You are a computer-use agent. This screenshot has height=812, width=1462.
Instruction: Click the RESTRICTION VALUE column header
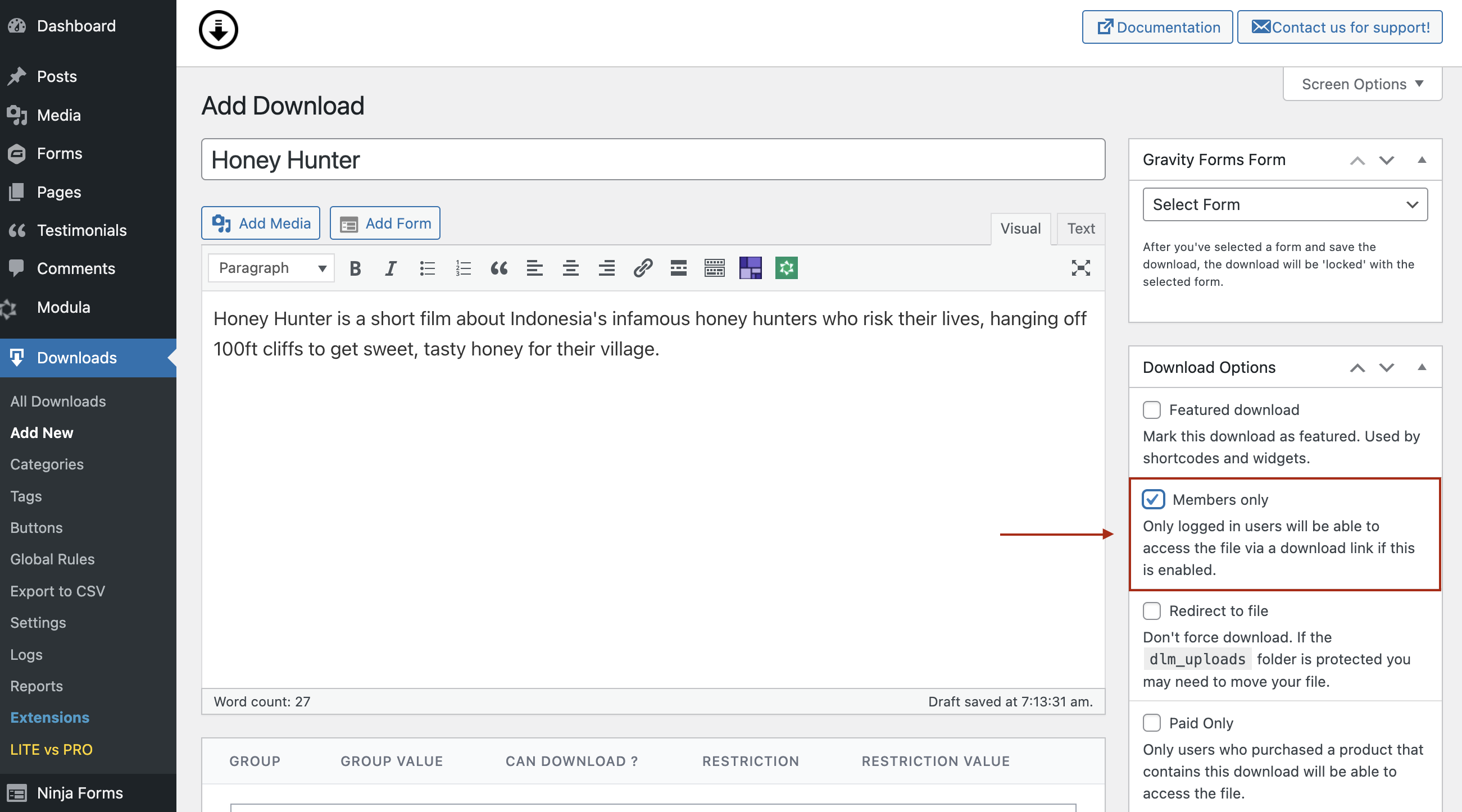coord(936,761)
